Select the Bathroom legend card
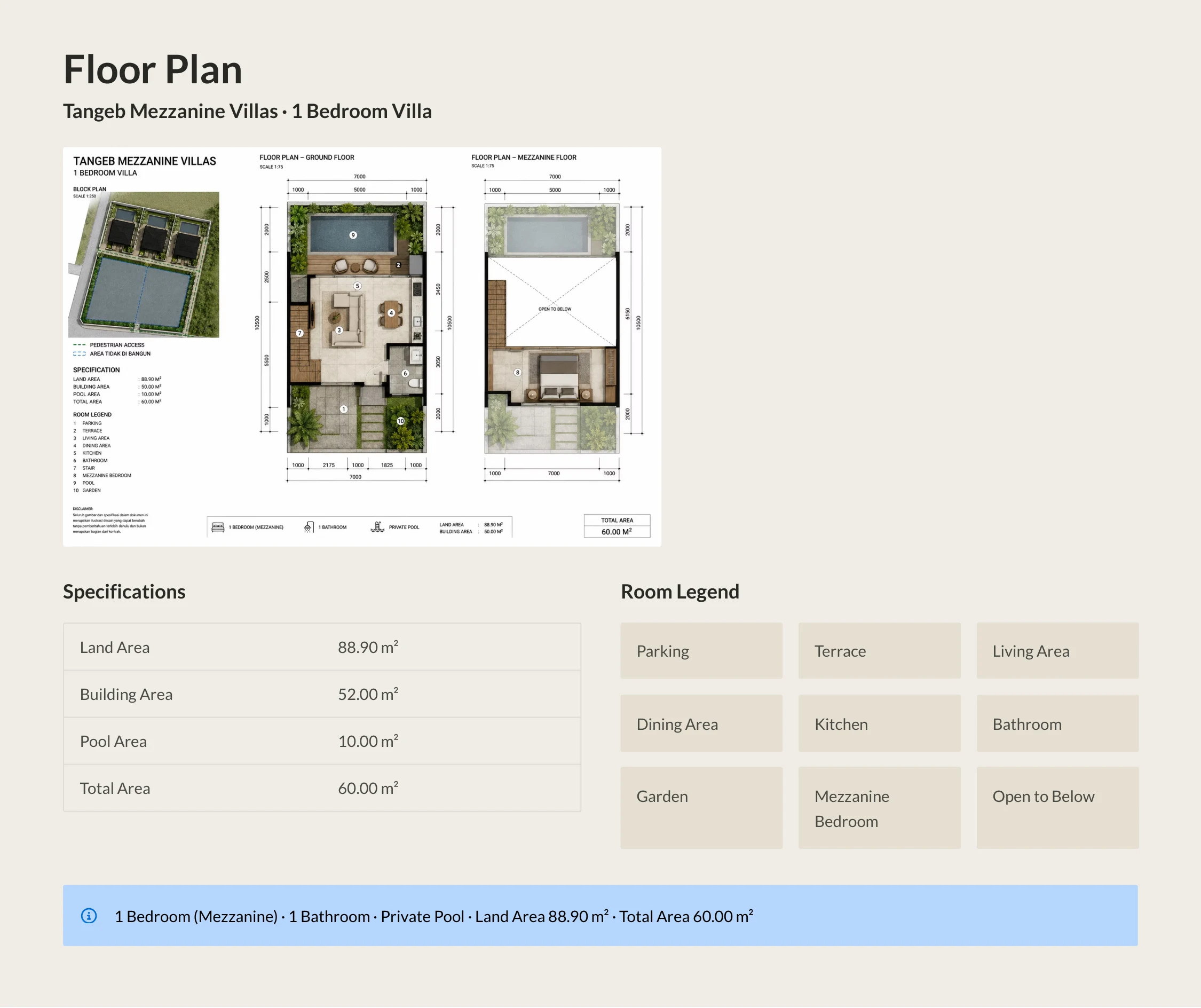 coord(1057,723)
